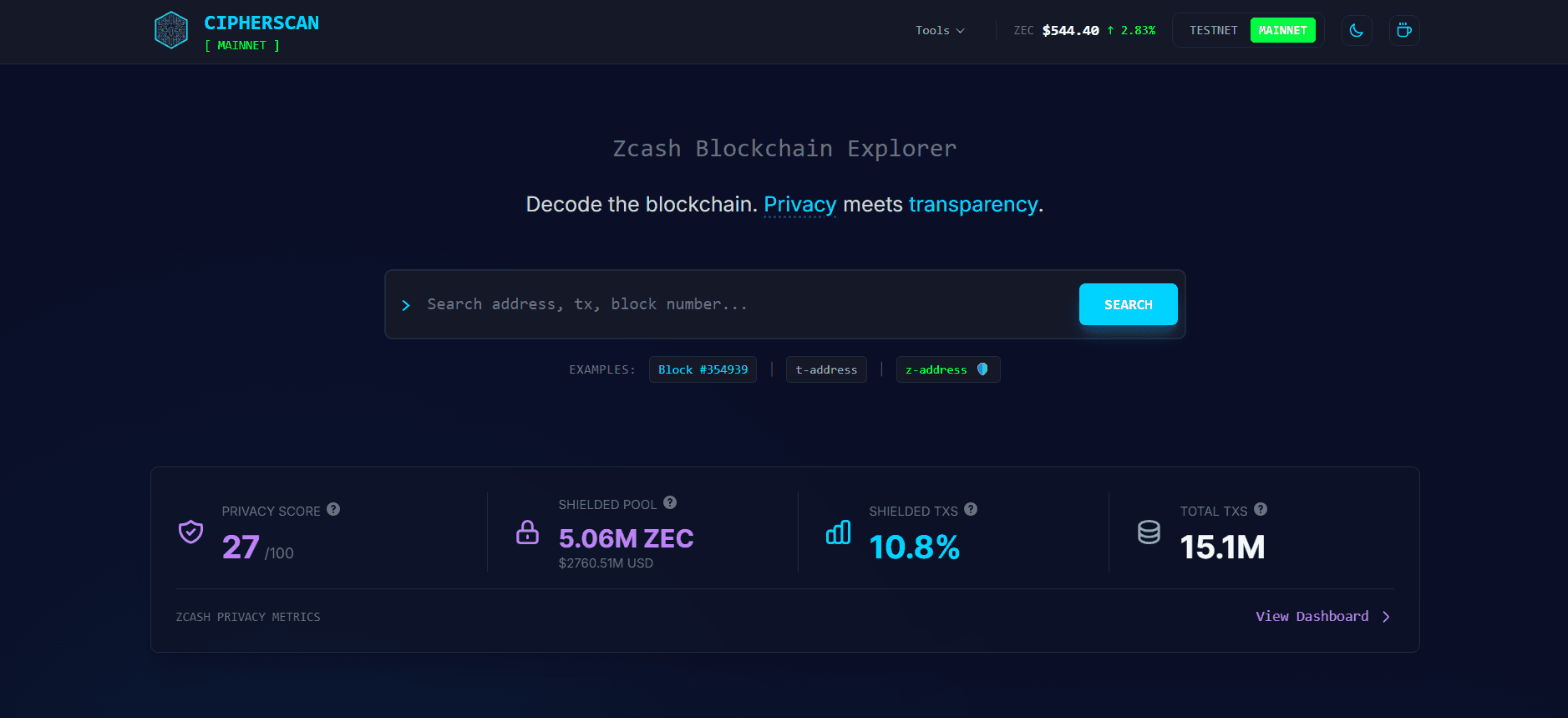
Task: Click the bar chart shielded txs icon
Action: (x=838, y=532)
